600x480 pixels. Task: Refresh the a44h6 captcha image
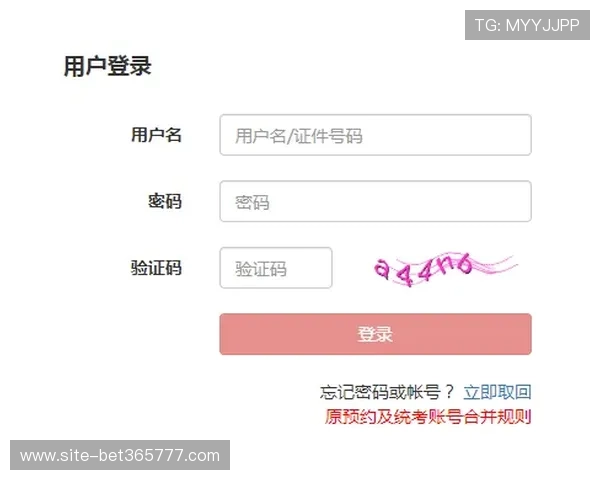(446, 269)
